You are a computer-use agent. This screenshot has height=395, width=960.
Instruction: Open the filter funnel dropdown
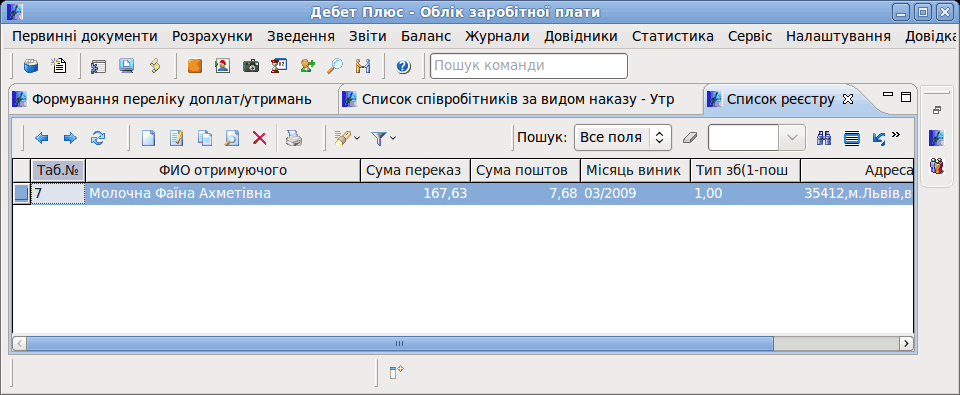point(393,138)
